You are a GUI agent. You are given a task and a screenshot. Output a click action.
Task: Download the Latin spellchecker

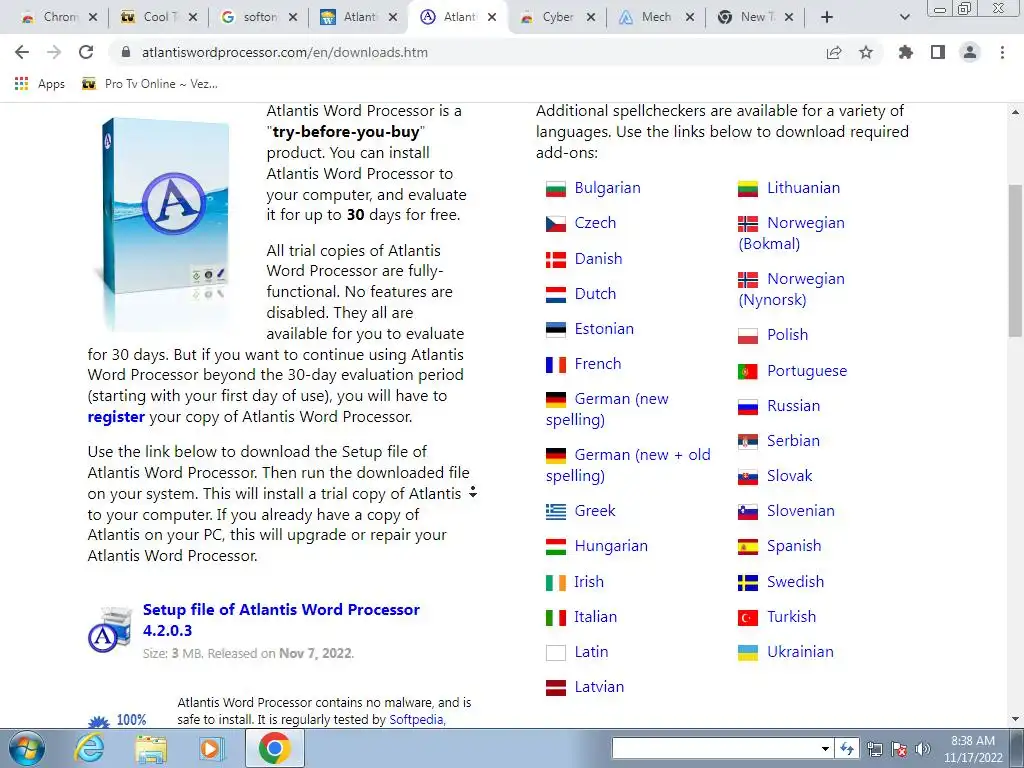tap(591, 652)
